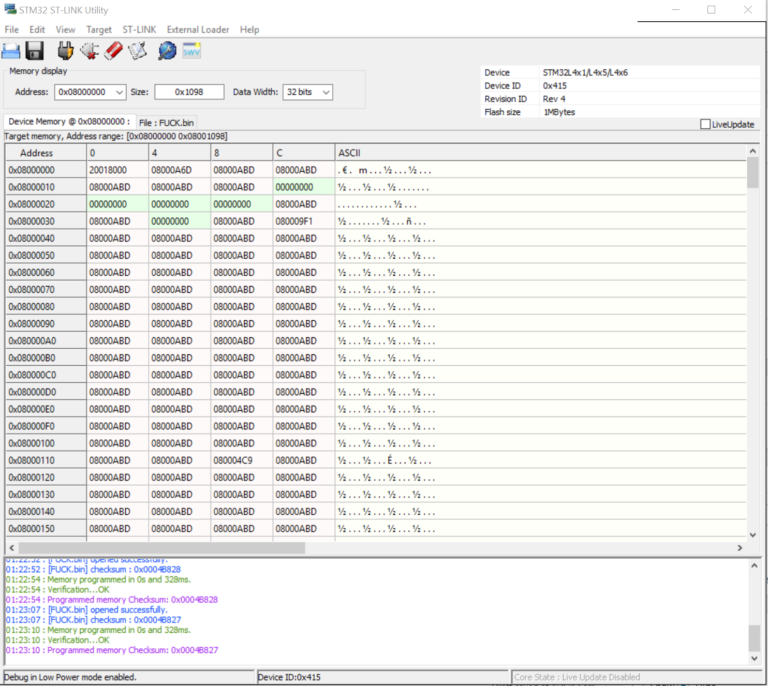
Task: Select cell 08000A6D in first row
Action: point(180,170)
